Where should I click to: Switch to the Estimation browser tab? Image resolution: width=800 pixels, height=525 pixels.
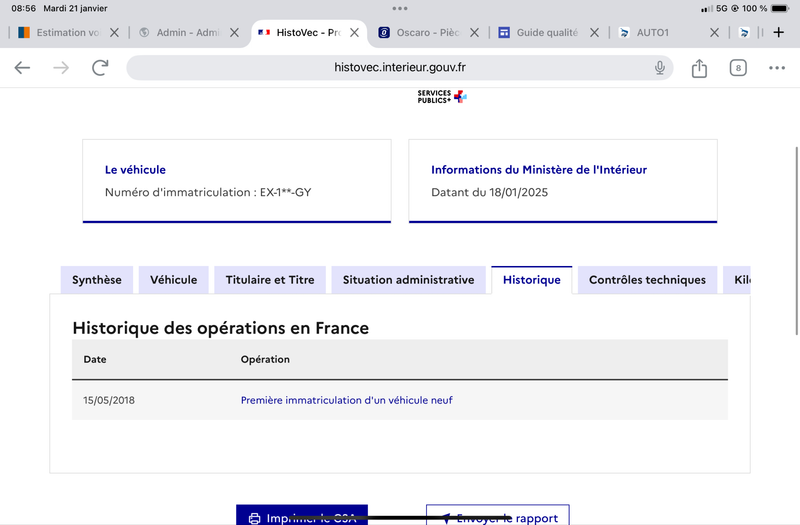coord(59,33)
